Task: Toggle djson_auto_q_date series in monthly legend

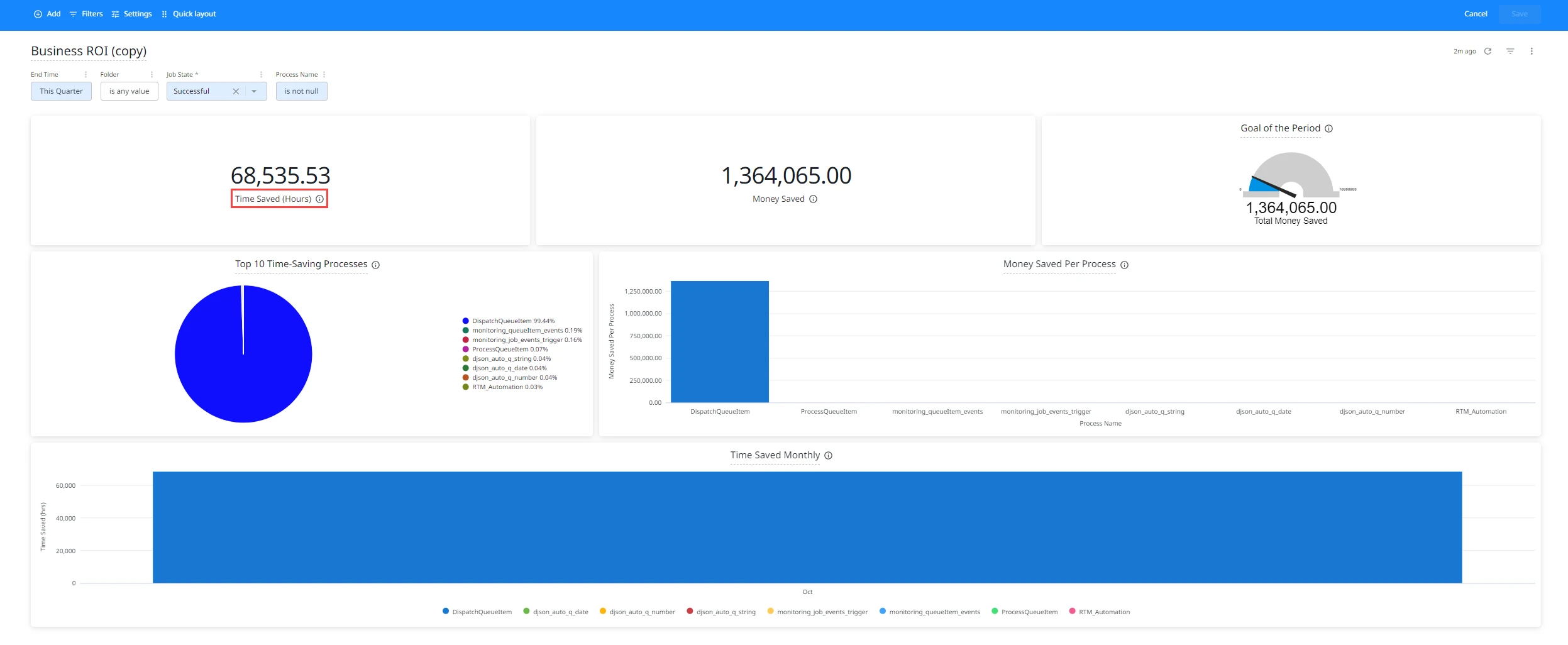Action: 556,612
